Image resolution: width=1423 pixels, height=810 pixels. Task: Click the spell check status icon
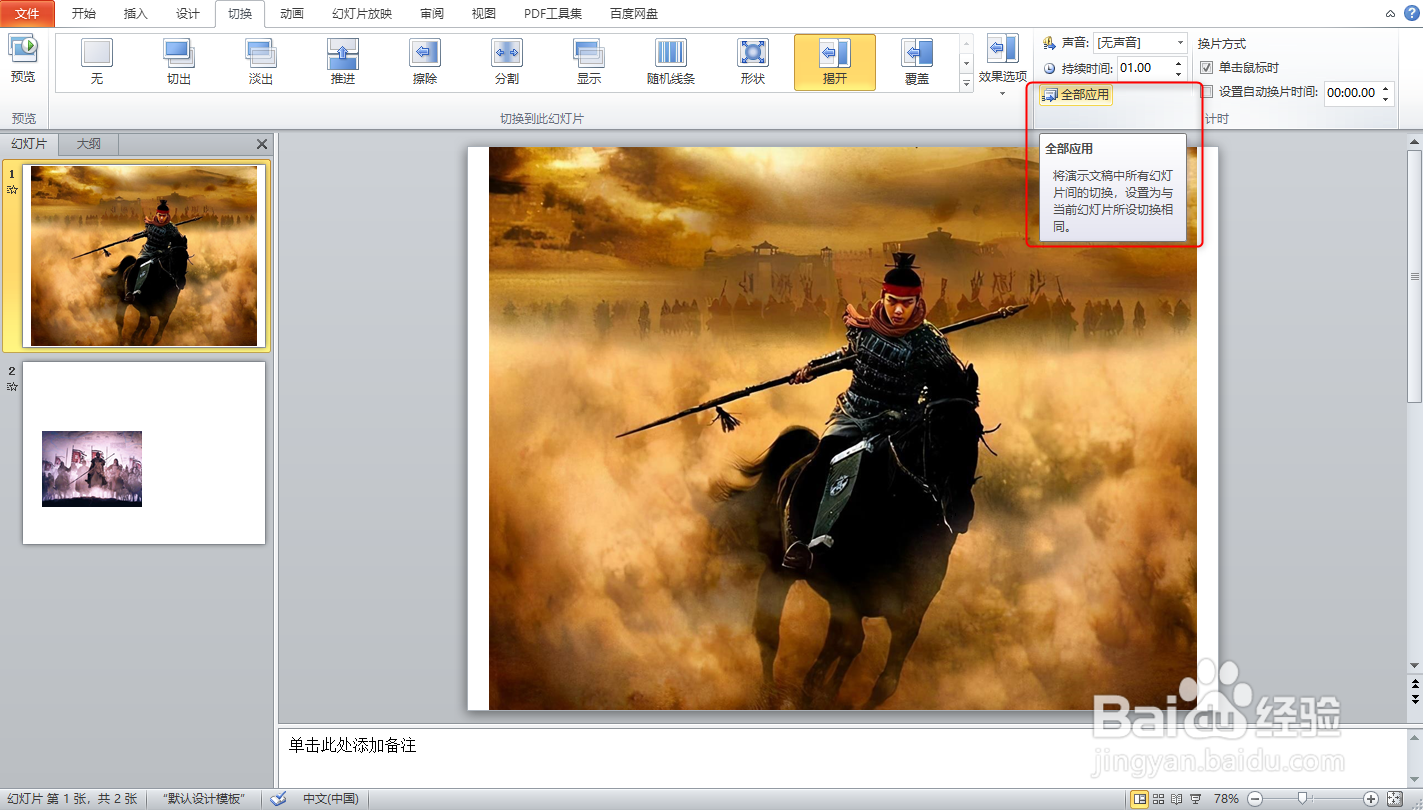tap(279, 799)
